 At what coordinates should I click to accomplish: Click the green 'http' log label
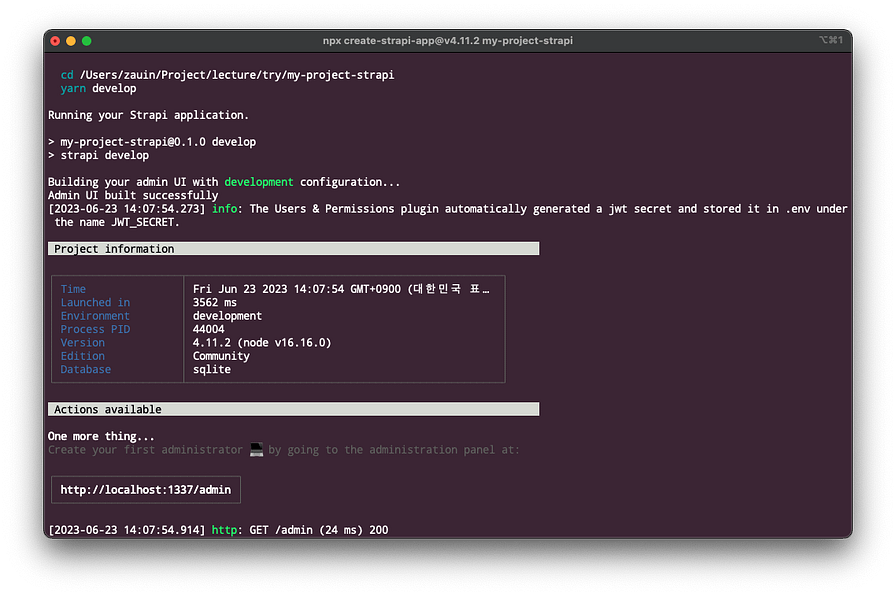point(225,530)
